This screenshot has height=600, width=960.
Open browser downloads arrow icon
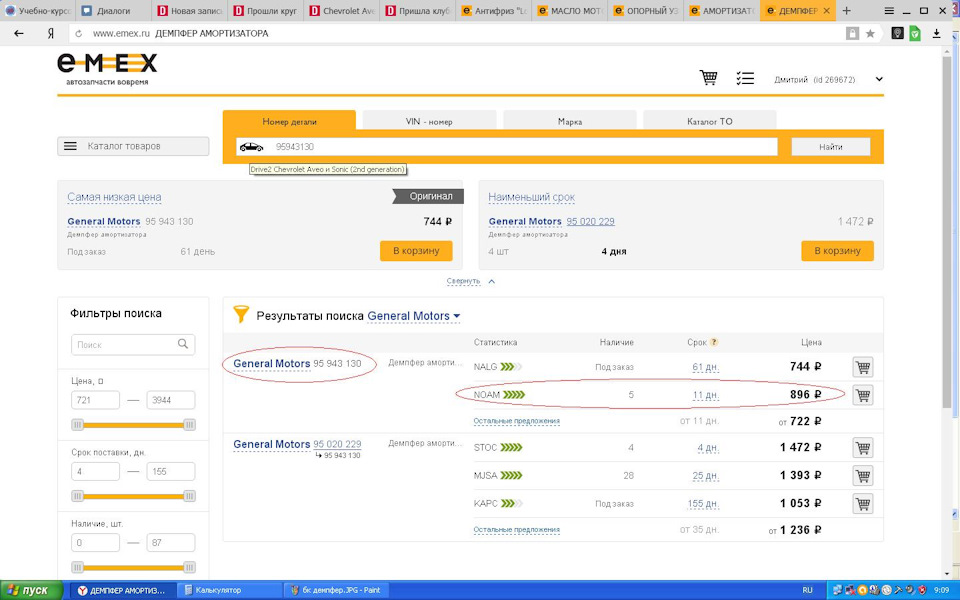tap(937, 34)
